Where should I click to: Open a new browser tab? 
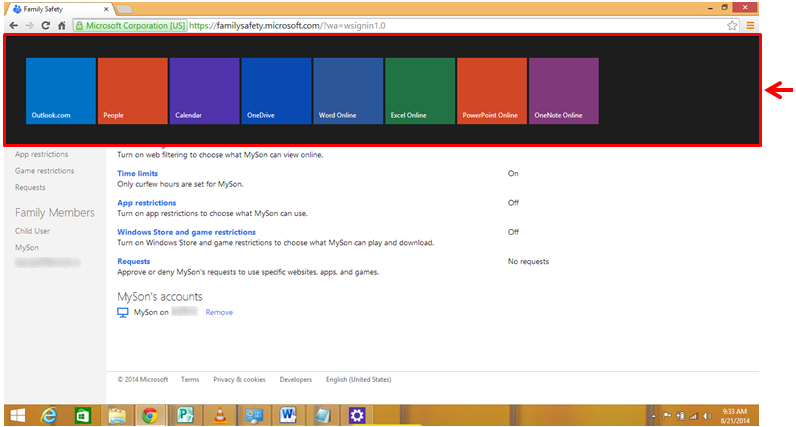(x=124, y=9)
